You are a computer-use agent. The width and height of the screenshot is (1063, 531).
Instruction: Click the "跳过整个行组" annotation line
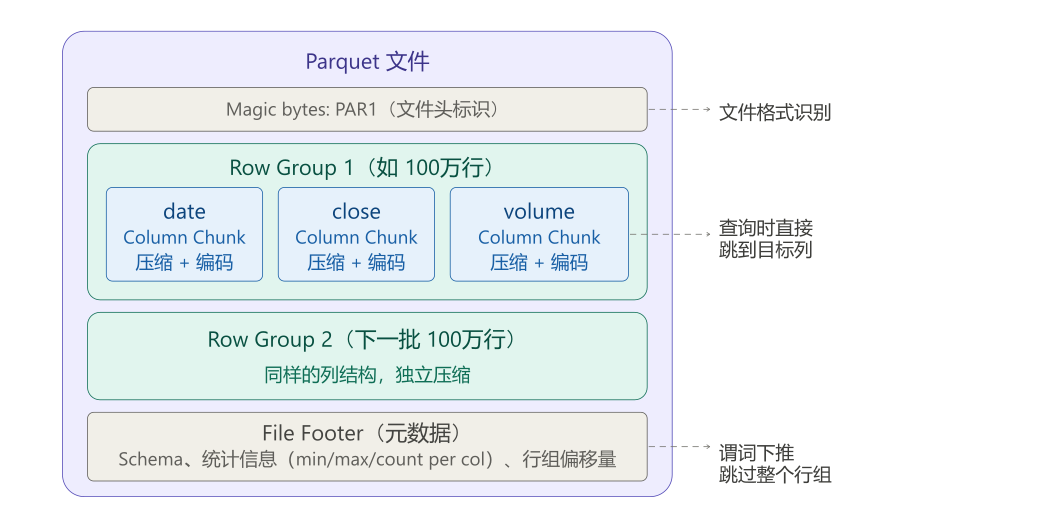(x=775, y=475)
